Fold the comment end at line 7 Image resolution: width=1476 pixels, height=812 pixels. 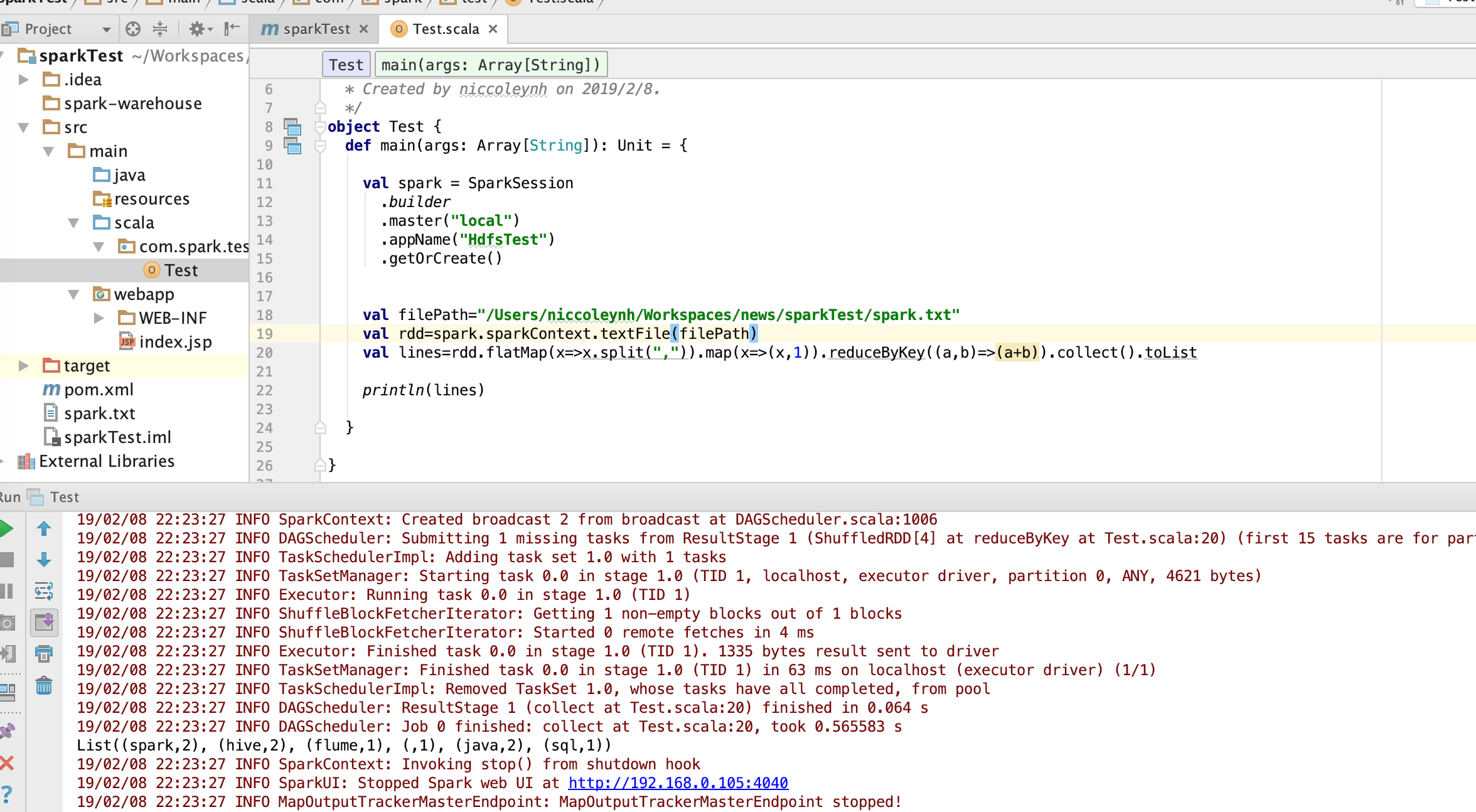click(320, 108)
